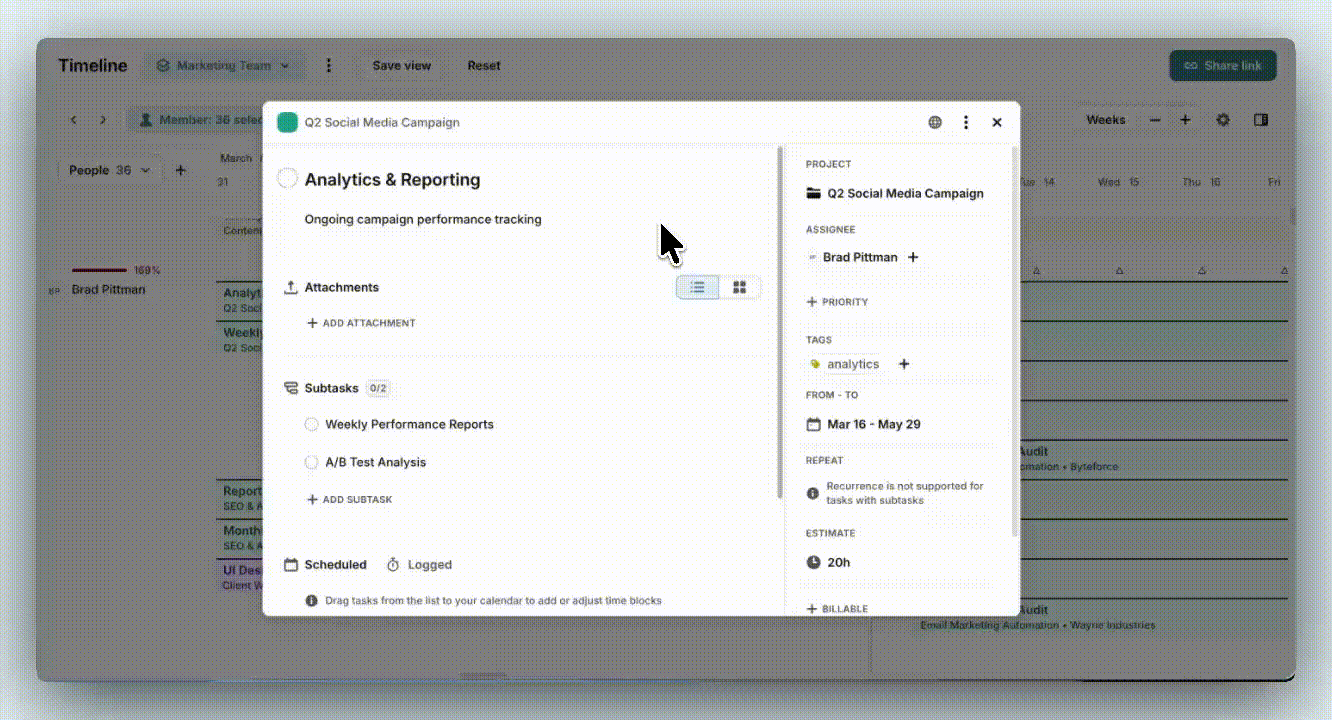
Task: Select the Scheduled tab
Action: click(326, 565)
